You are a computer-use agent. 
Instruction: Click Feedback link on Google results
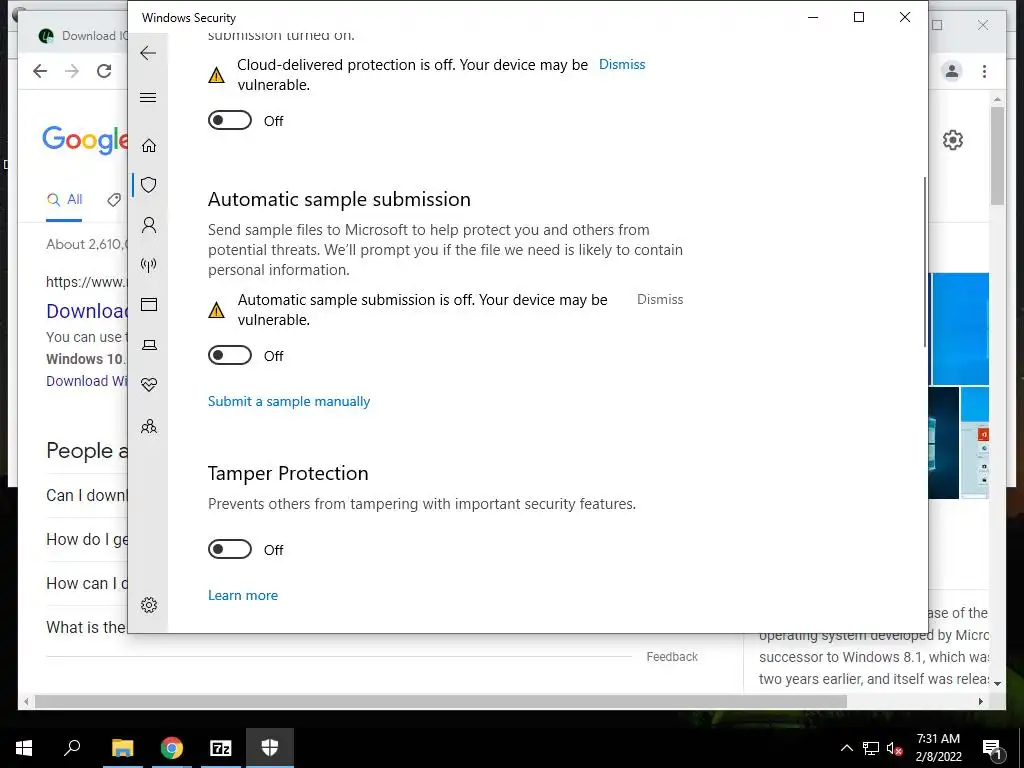[x=672, y=656]
